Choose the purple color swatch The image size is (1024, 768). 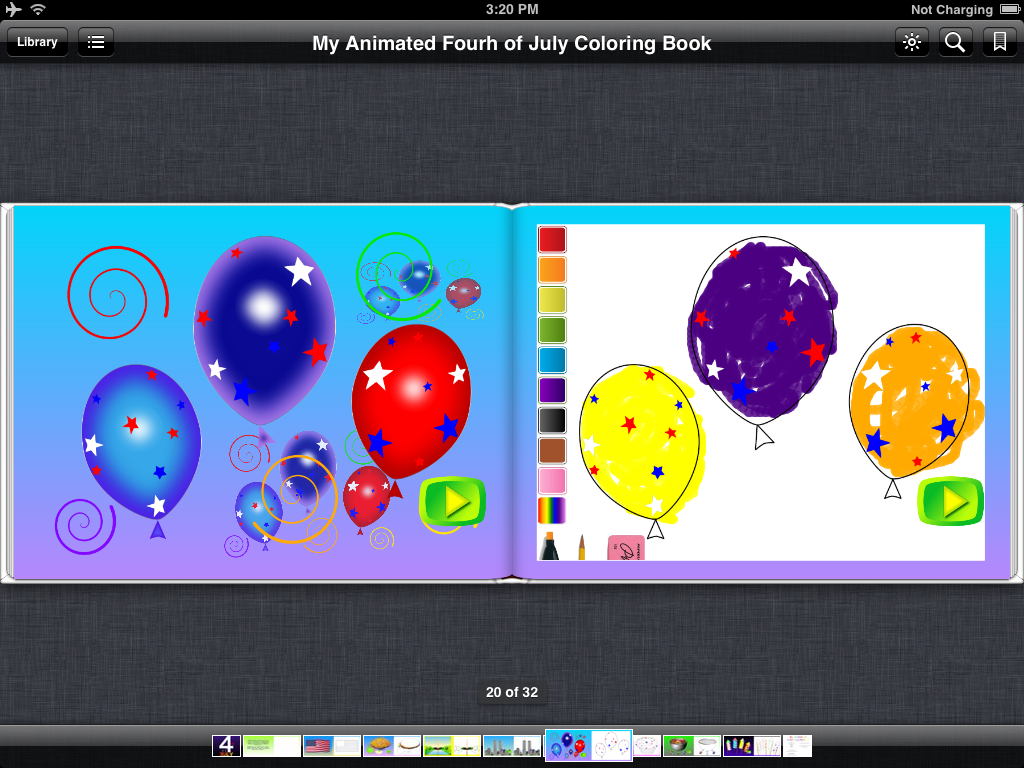552,390
